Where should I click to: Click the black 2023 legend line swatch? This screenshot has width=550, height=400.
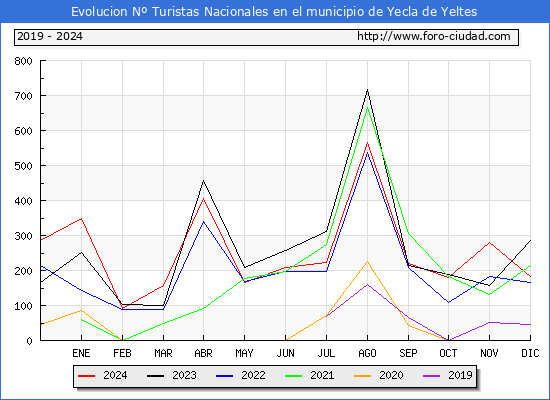tap(155, 376)
